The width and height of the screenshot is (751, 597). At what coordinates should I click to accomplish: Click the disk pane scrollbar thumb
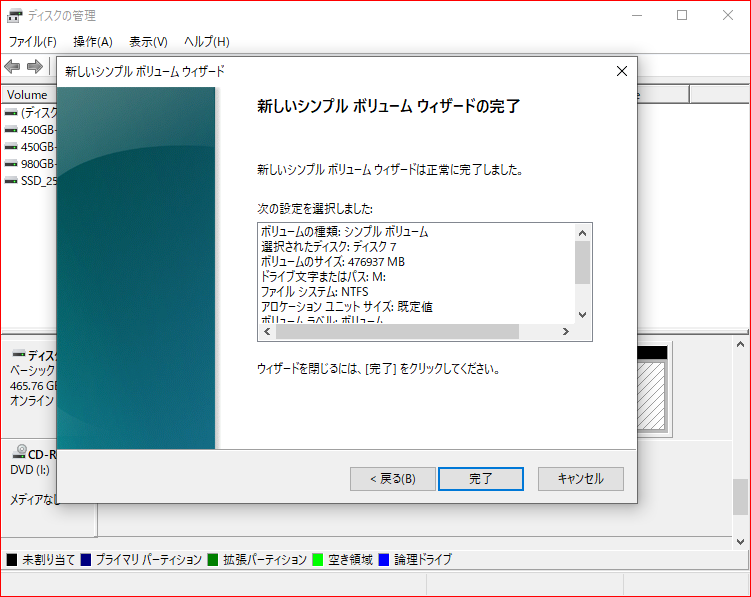740,497
